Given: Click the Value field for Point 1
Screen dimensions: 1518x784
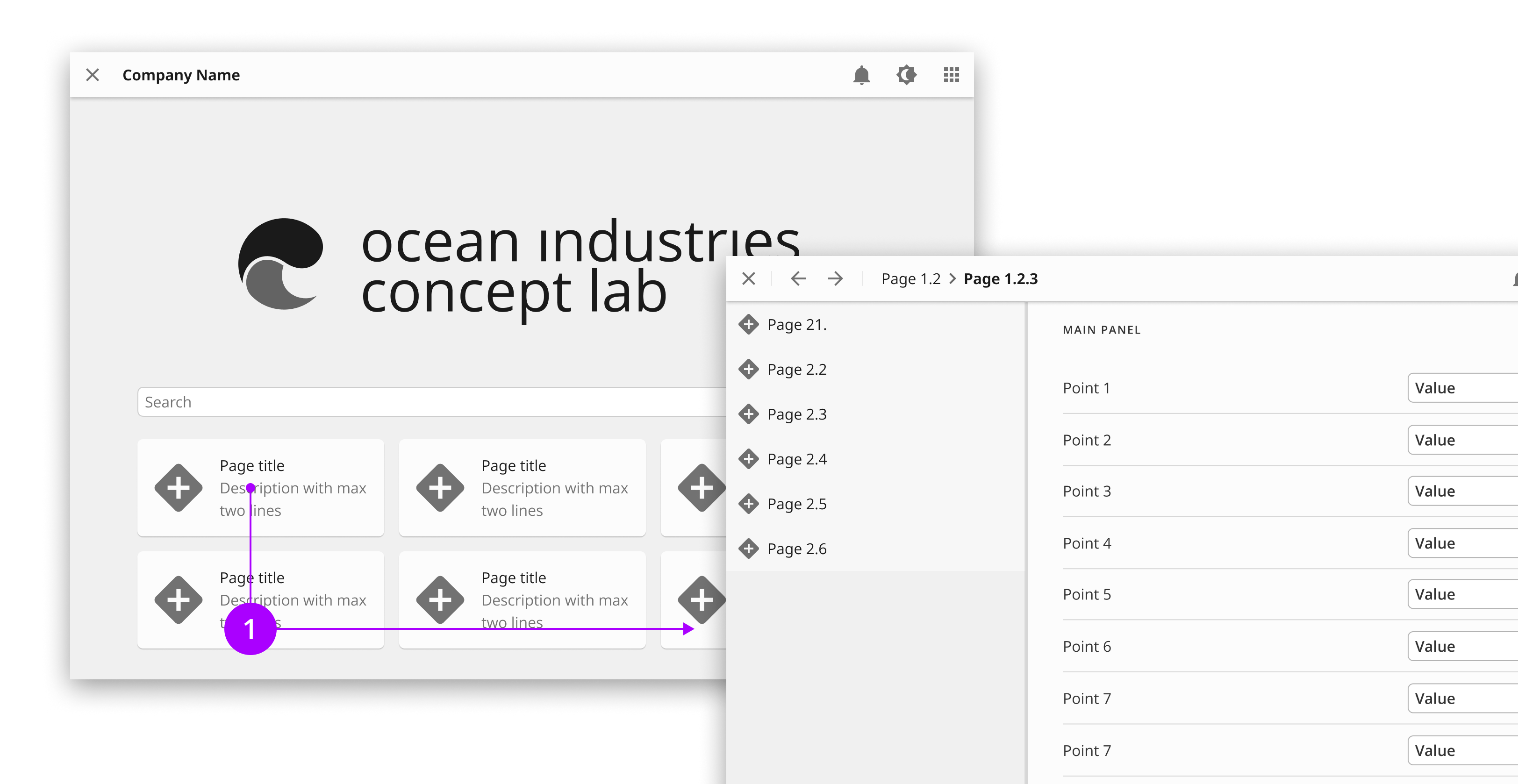Looking at the screenshot, I should point(1463,388).
